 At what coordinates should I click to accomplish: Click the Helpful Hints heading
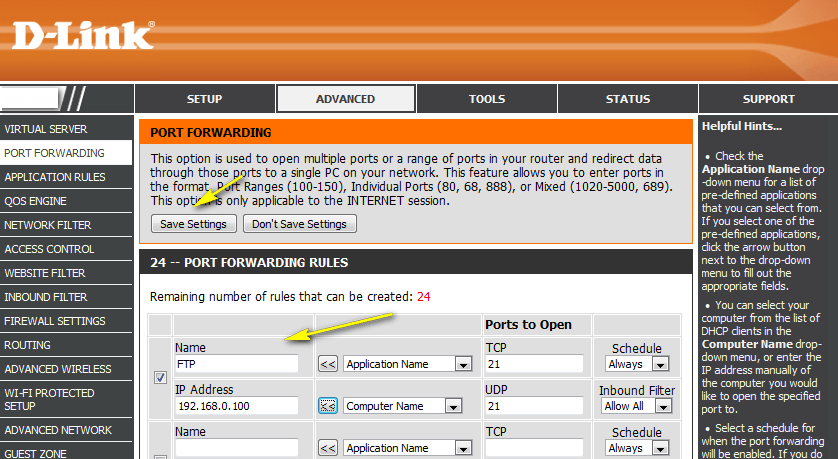click(741, 127)
